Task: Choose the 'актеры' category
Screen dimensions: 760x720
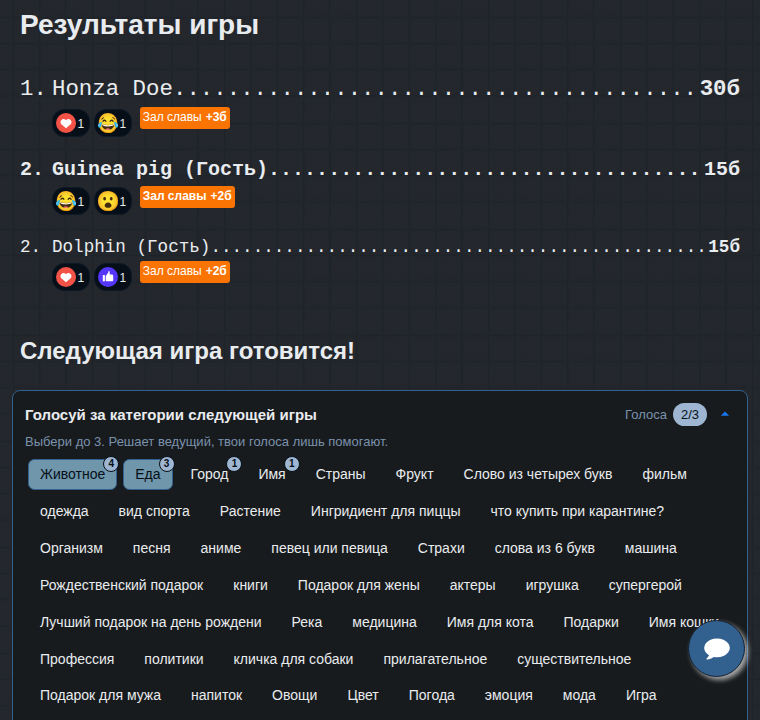Action: coord(472,585)
